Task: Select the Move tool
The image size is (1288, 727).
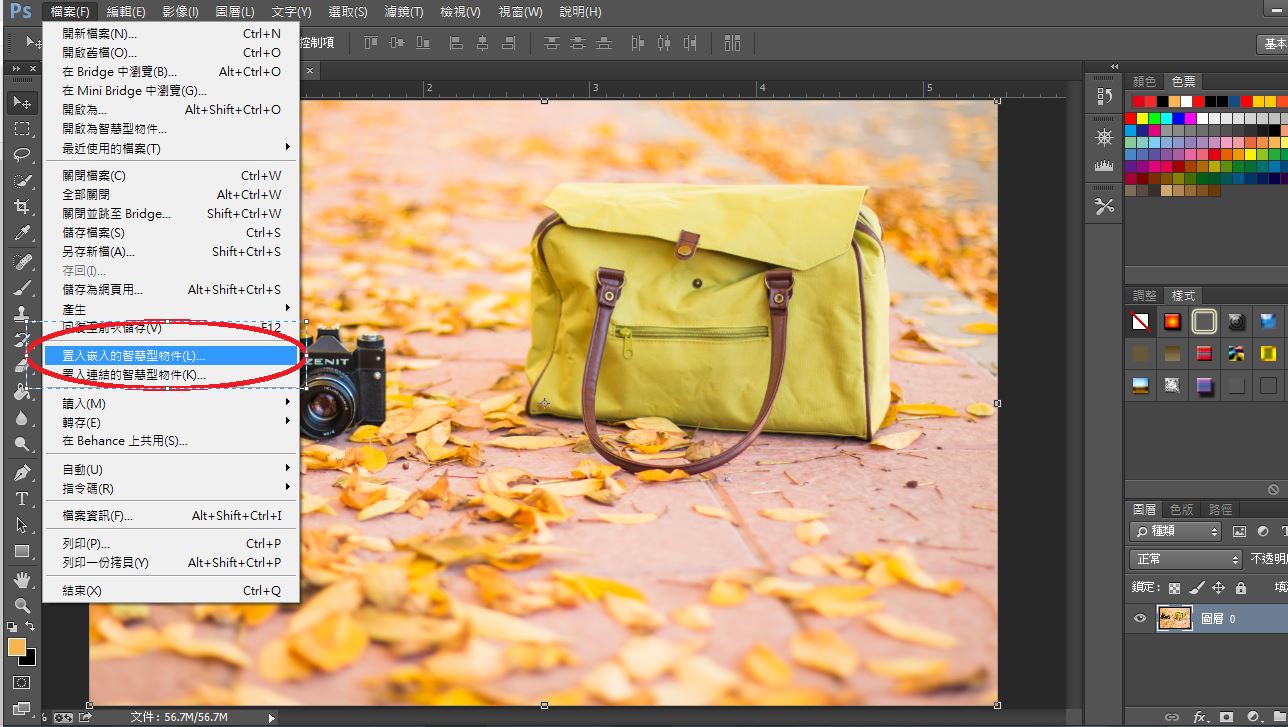Action: coord(22,102)
